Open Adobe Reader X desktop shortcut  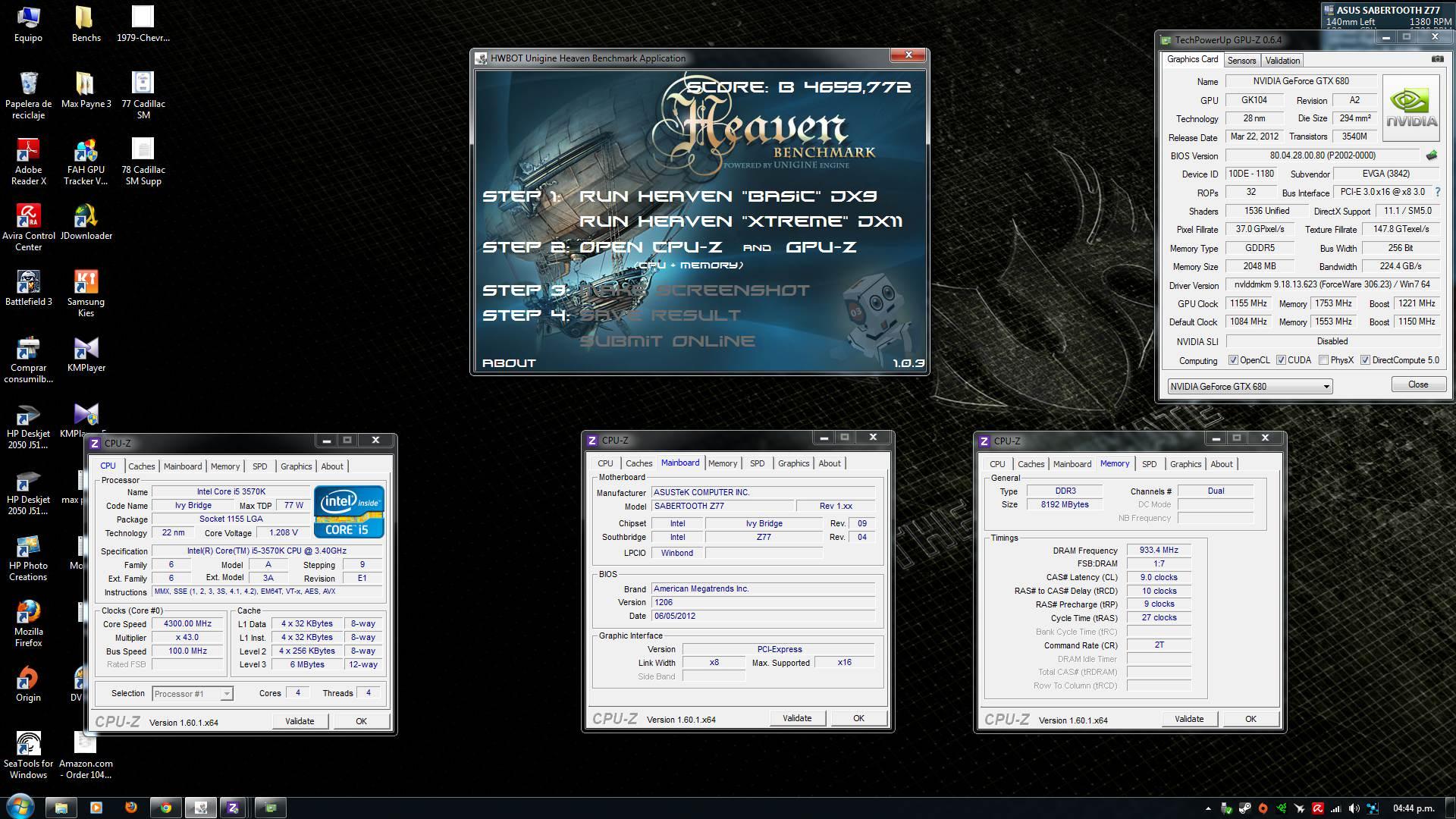[28, 162]
